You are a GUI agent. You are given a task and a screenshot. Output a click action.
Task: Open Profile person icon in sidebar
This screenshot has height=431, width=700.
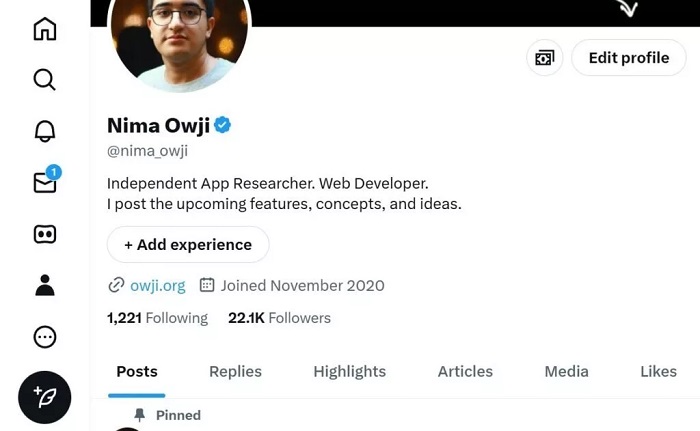pyautogui.click(x=45, y=285)
